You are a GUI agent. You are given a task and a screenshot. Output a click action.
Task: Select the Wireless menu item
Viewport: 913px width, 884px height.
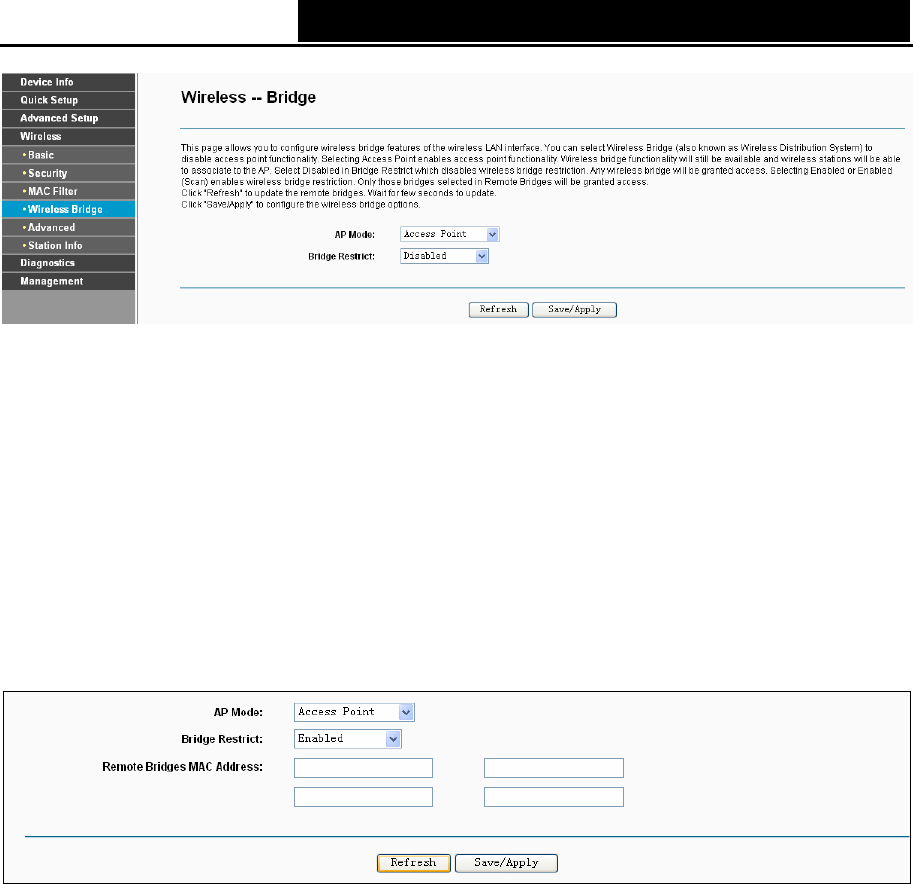(68, 136)
